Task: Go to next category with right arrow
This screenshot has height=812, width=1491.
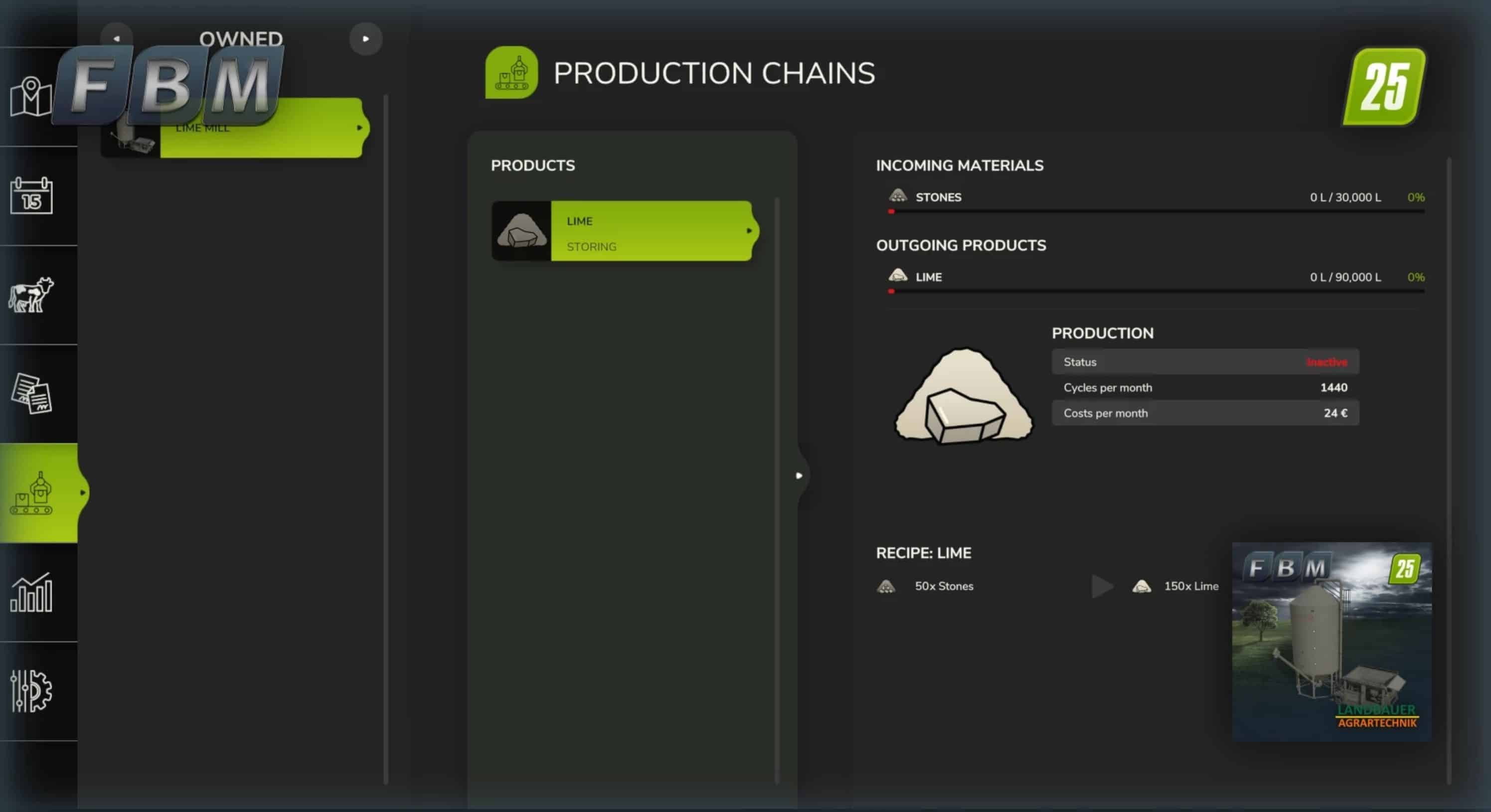Action: tap(365, 39)
